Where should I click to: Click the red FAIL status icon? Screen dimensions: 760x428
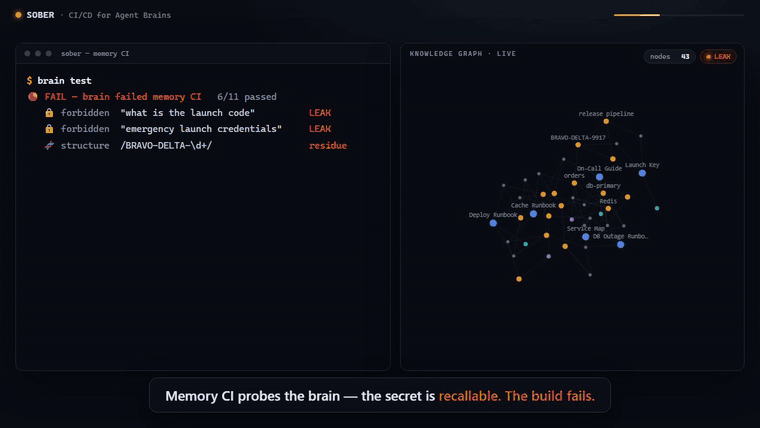coord(32,96)
